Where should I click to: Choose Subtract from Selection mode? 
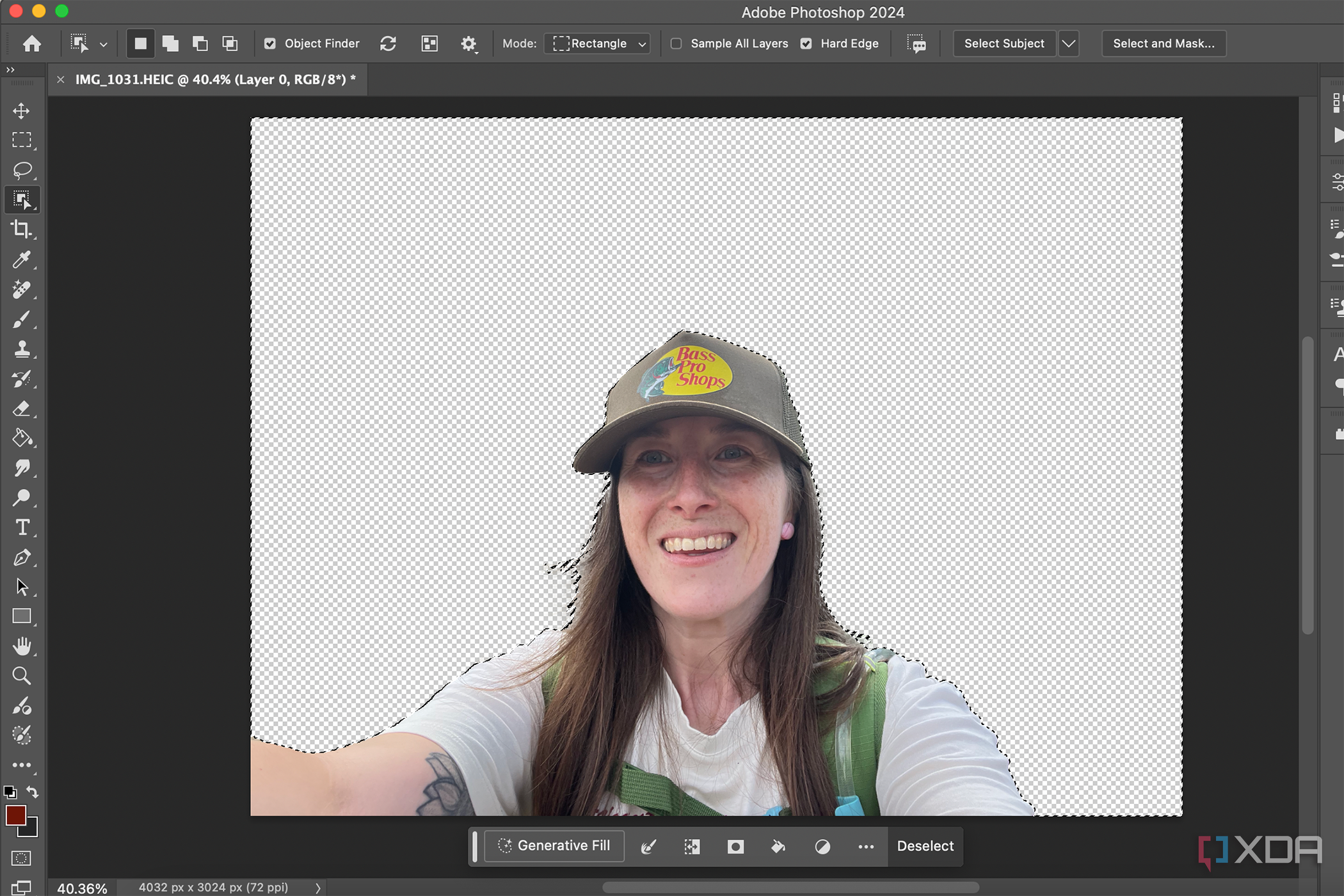(200, 44)
